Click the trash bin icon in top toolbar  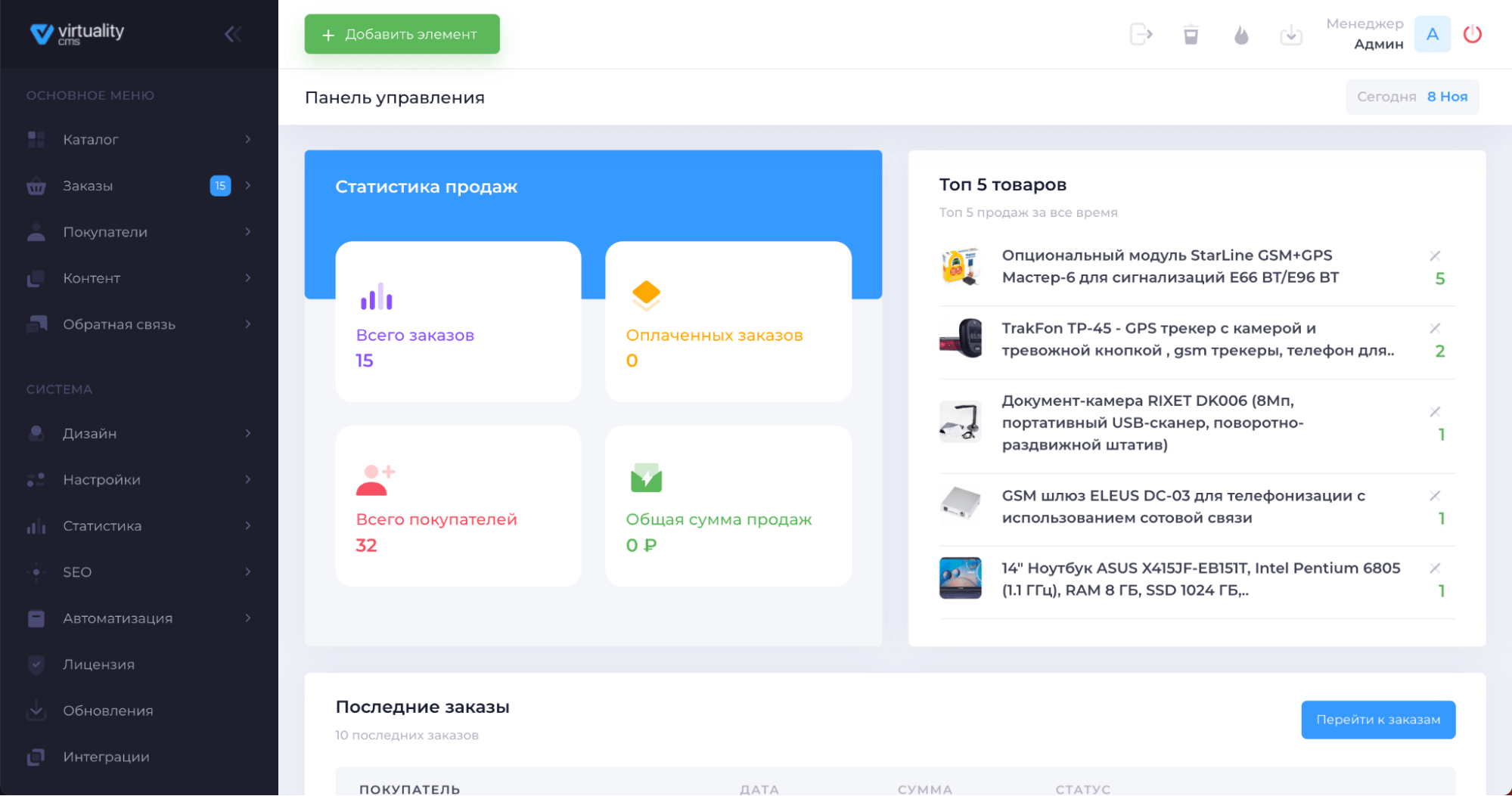pos(1190,34)
